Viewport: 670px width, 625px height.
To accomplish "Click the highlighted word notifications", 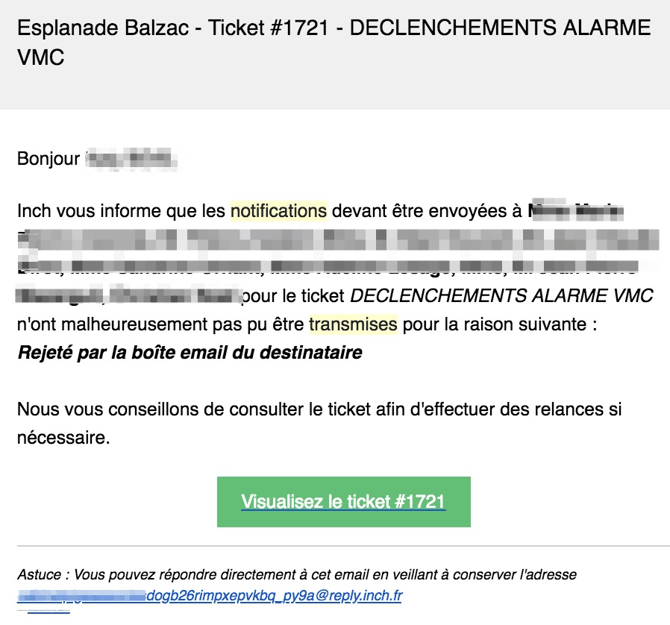I will point(279,211).
